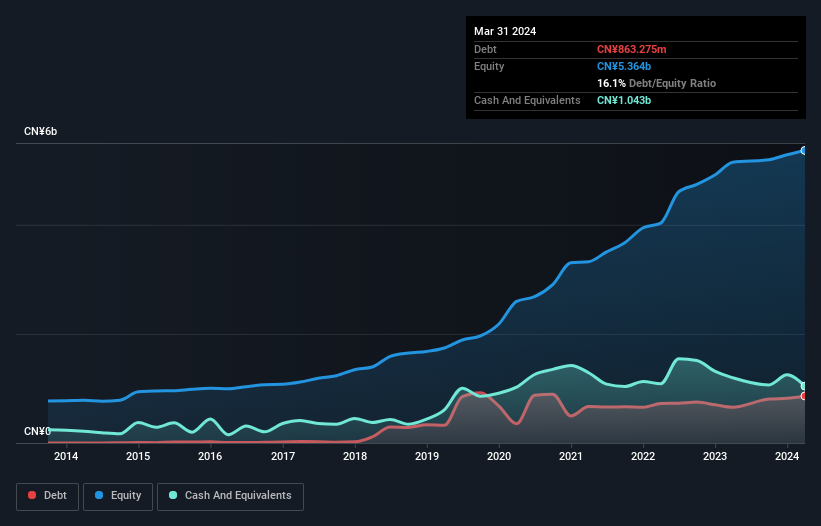
Task: Toggle the Cash And Equivalents legend button
Action: (x=230, y=496)
